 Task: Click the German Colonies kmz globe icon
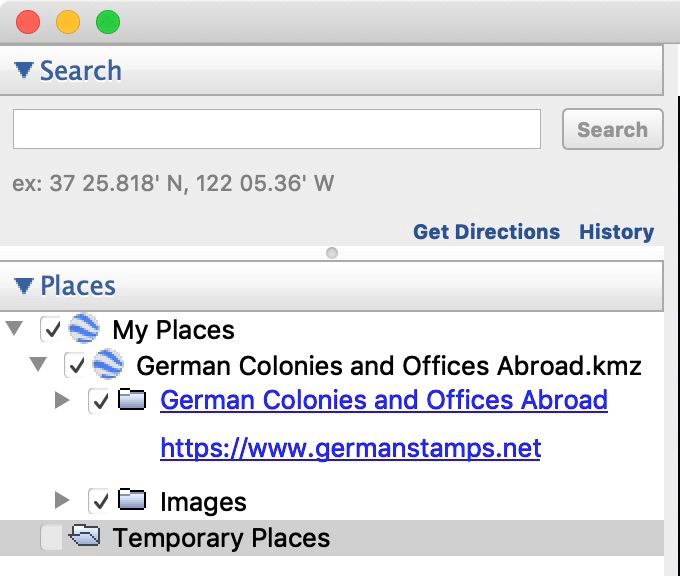(108, 365)
